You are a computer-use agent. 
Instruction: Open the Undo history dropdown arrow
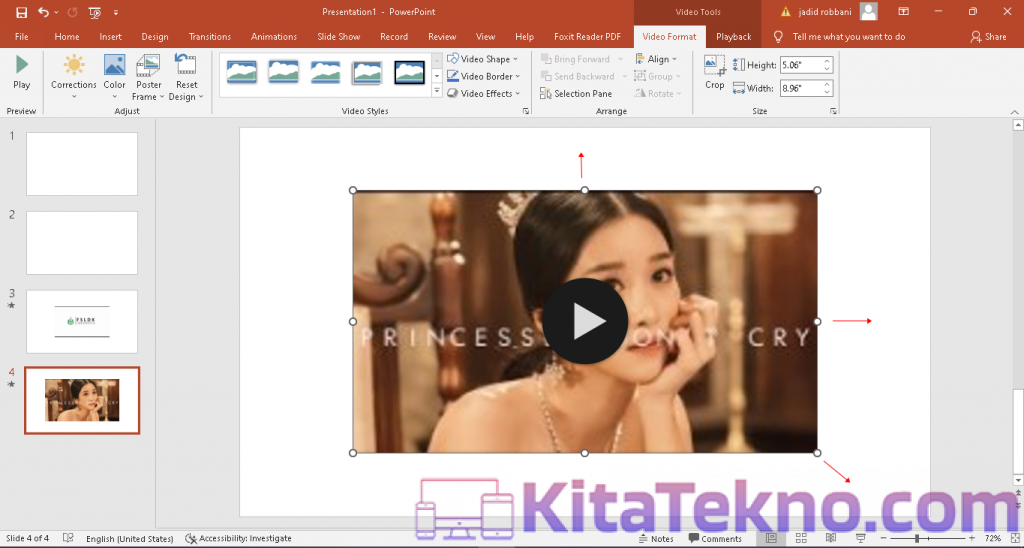[x=56, y=12]
